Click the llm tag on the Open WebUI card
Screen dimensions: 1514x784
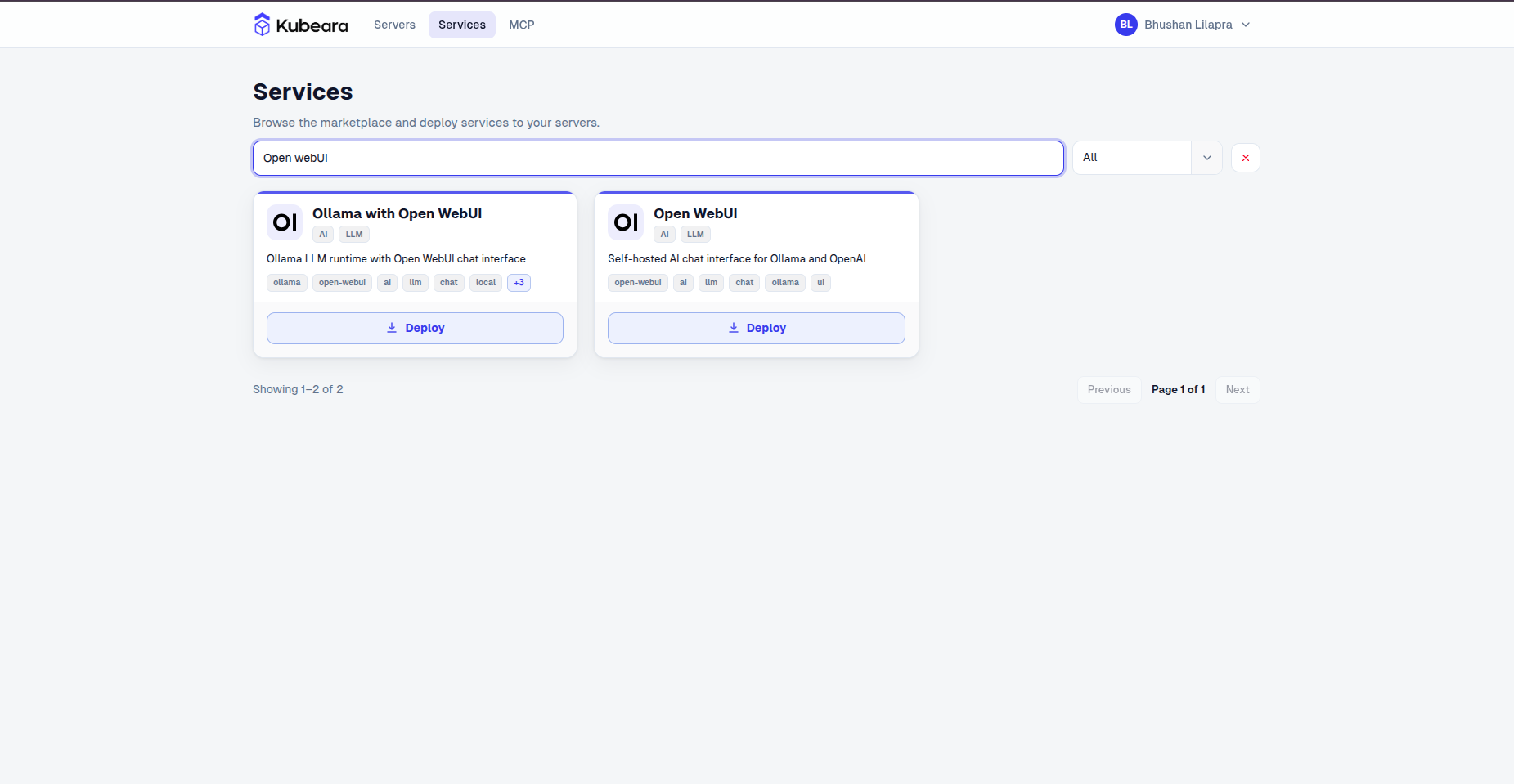click(711, 283)
